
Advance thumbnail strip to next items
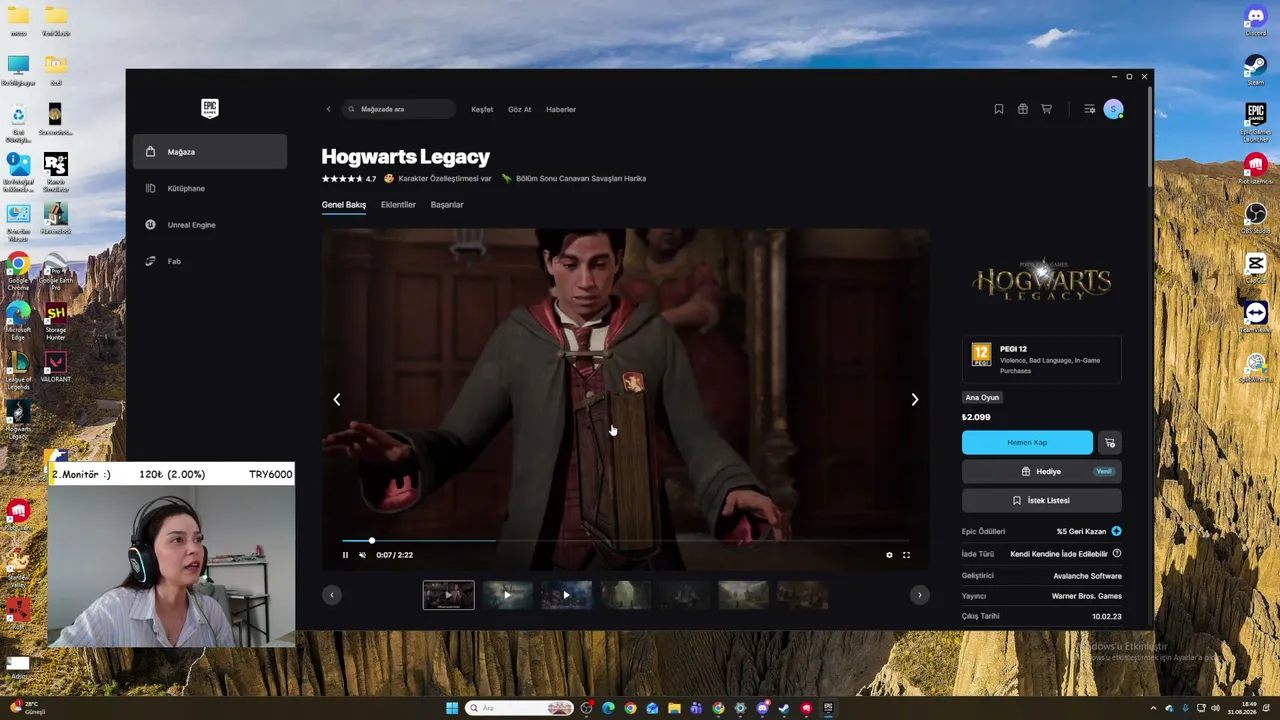919,595
